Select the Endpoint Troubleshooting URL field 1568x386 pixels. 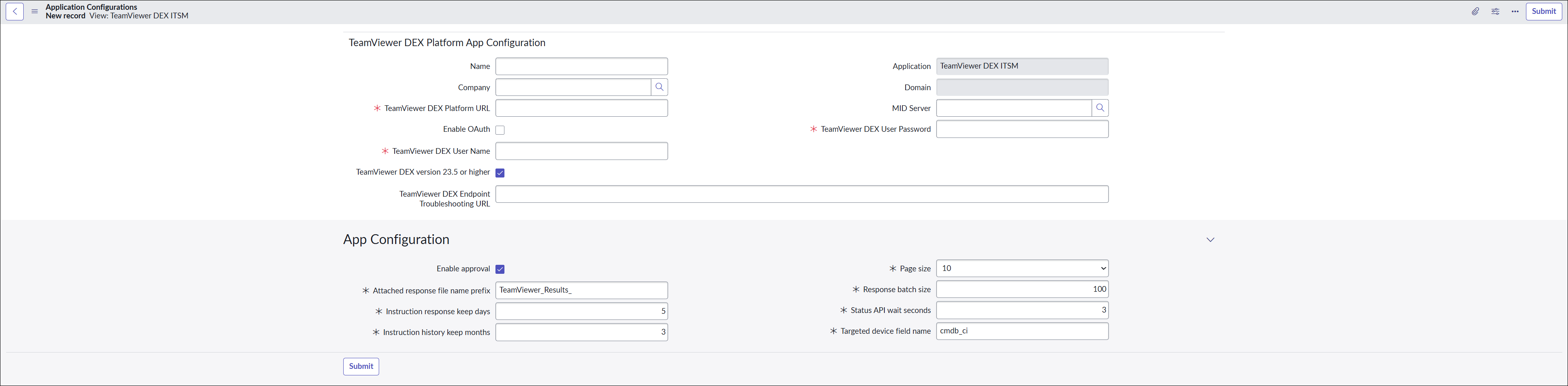(802, 194)
